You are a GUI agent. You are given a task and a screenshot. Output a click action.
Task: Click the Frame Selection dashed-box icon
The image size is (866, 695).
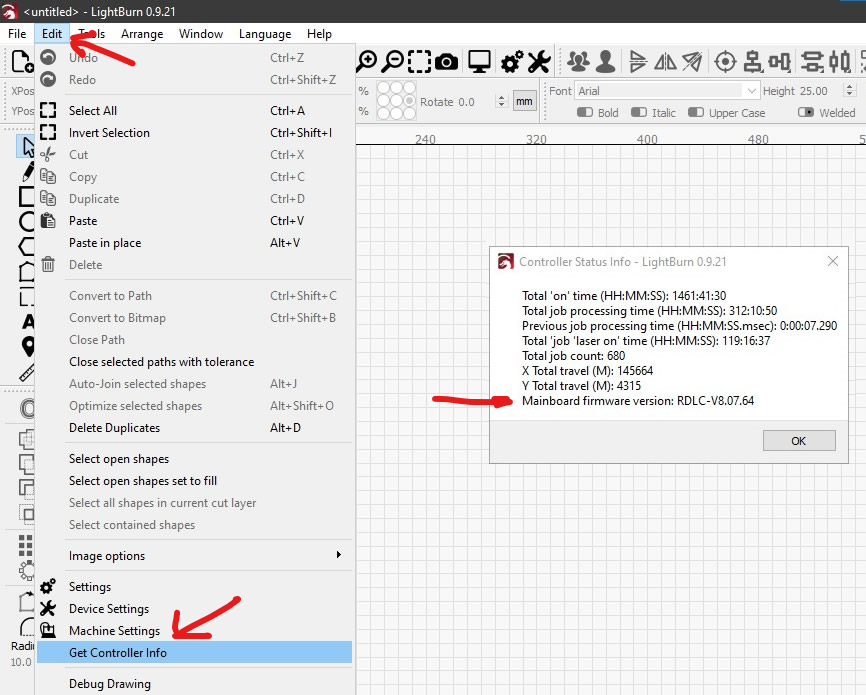[x=419, y=61]
